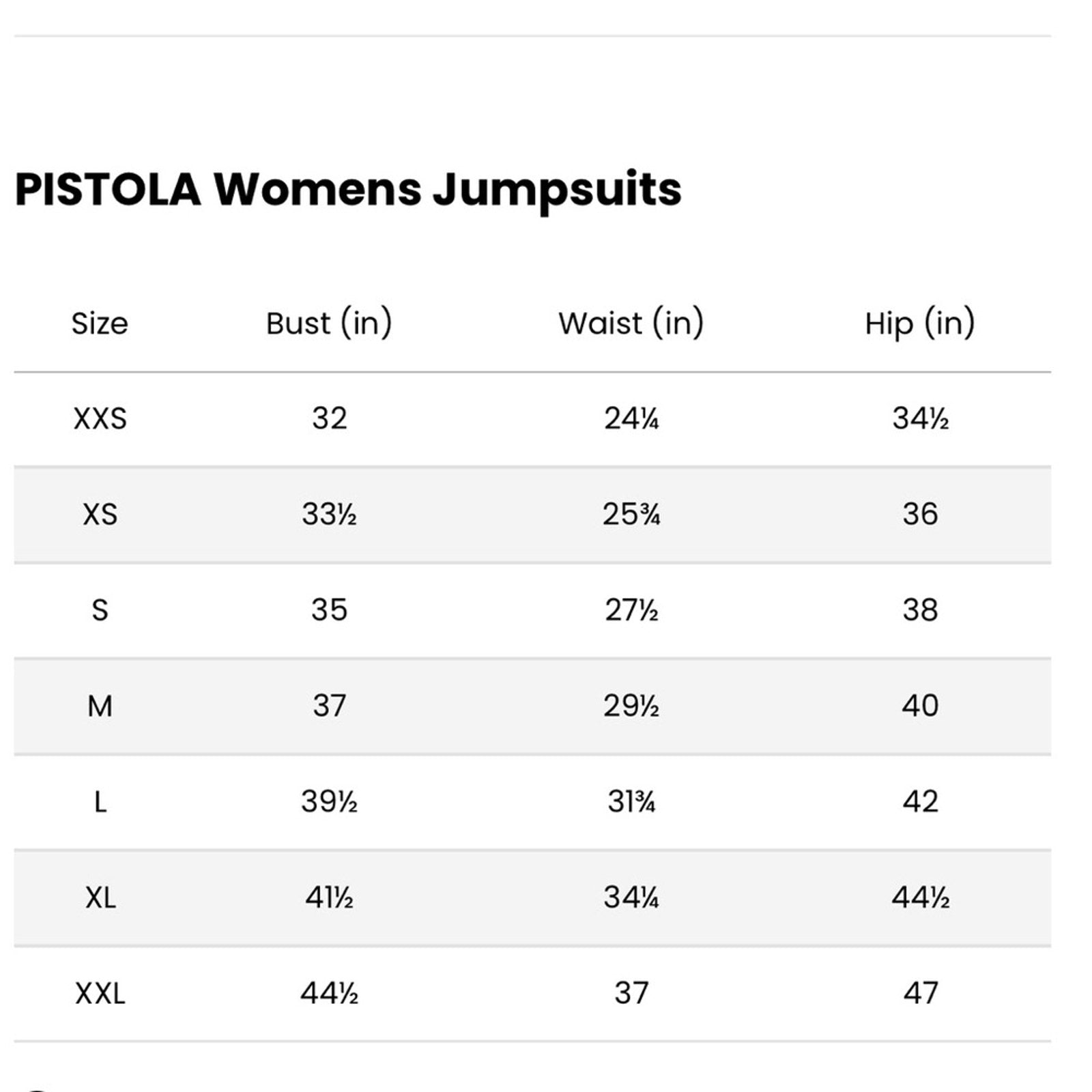Click the Bust (in) column header
Image resolution: width=1092 pixels, height=1092 pixels.
click(329, 324)
